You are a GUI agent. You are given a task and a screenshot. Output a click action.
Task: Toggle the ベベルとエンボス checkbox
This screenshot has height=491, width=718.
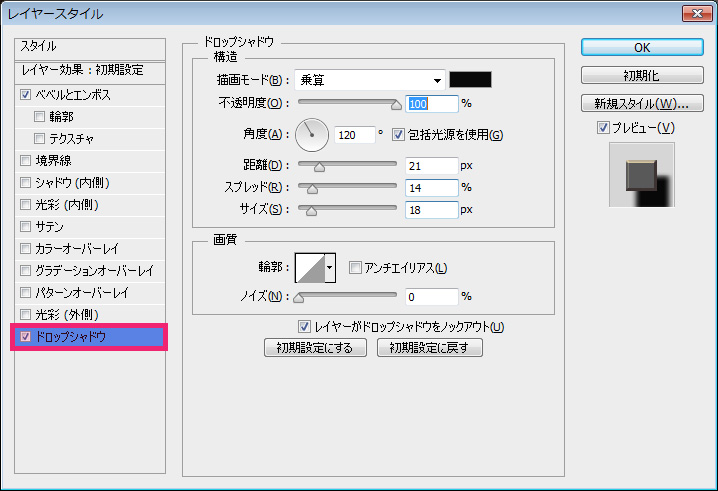pos(25,95)
